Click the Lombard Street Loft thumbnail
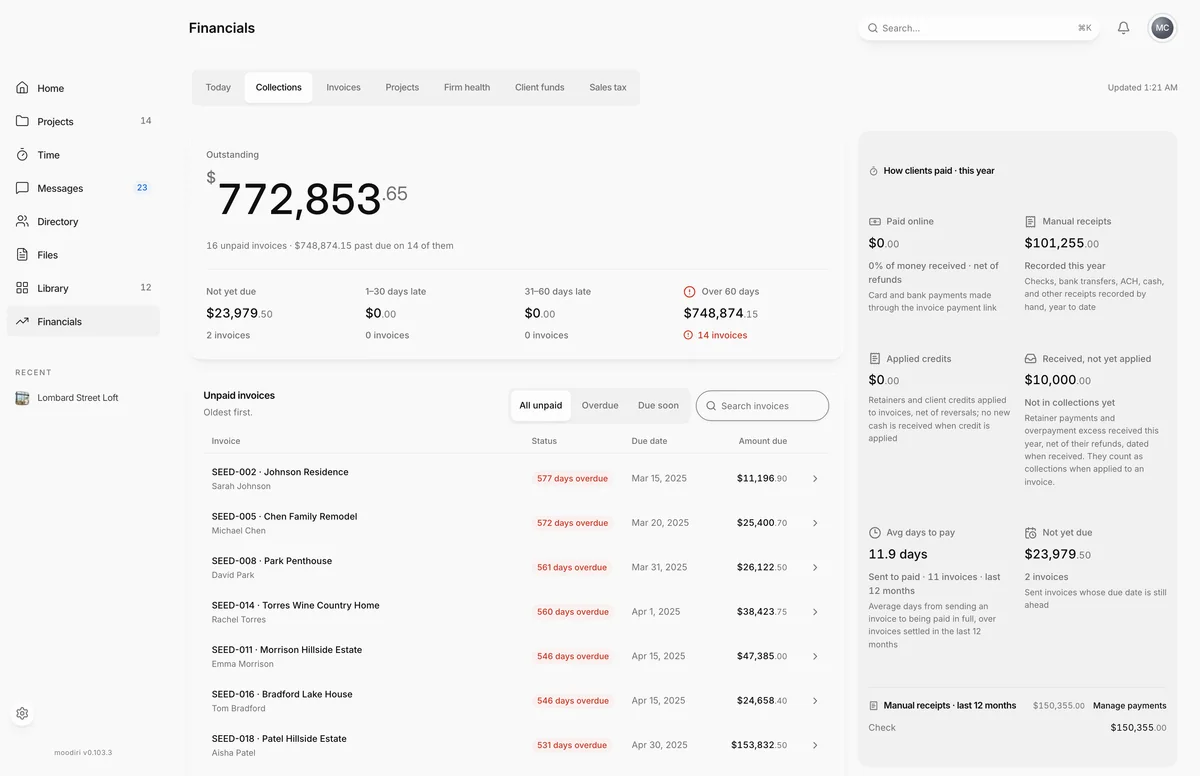 [x=22, y=398]
